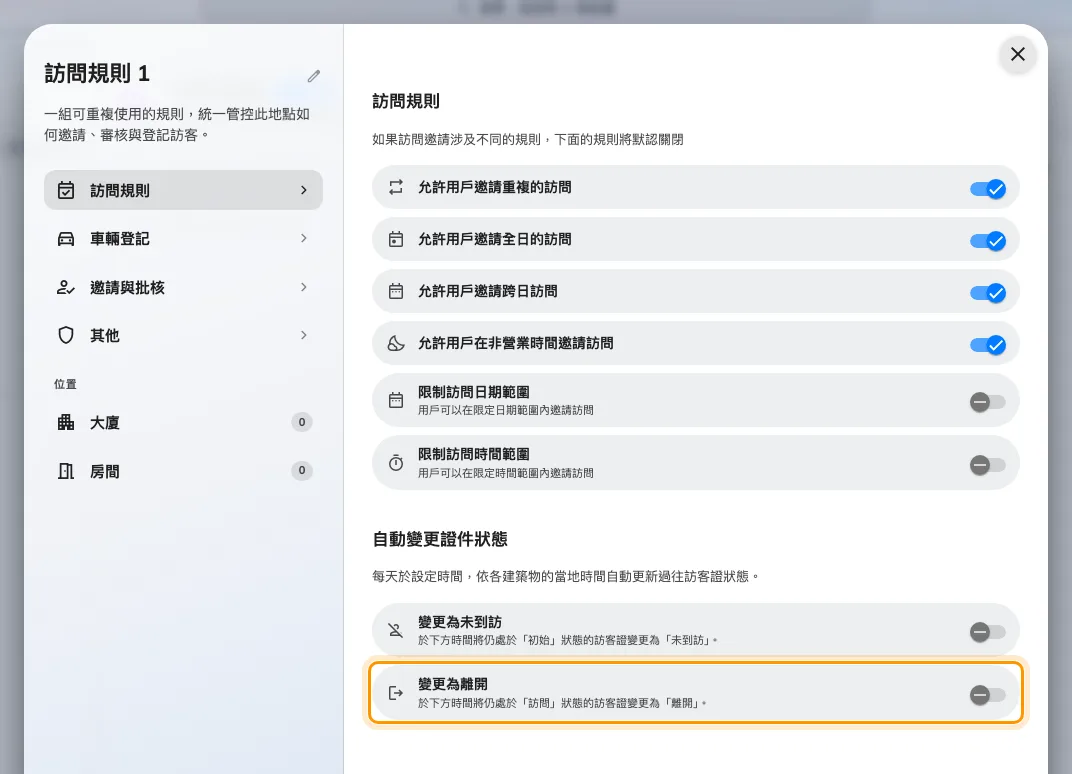Image resolution: width=1072 pixels, height=774 pixels.
Task: Click 用戶可以在限定日期範圍內邀請訪問 description
Action: (x=505, y=410)
